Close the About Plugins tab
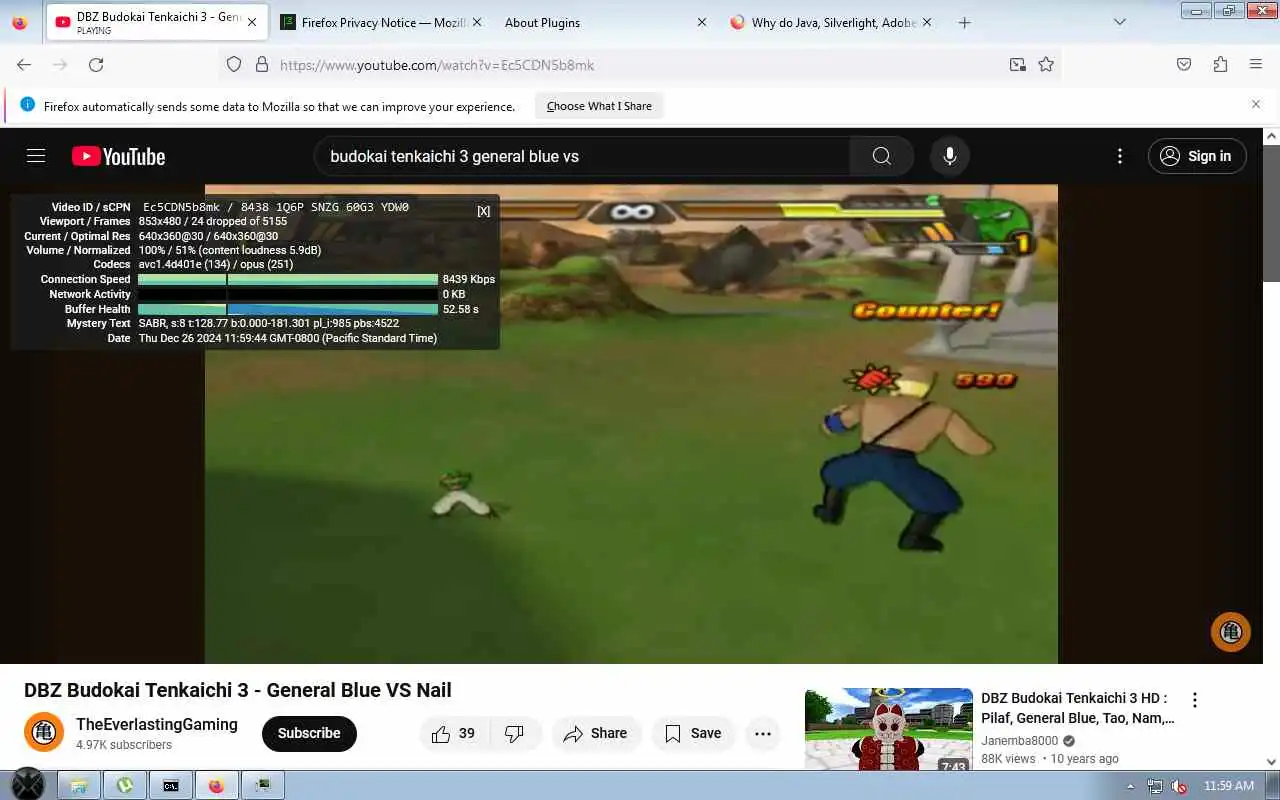The image size is (1280, 800). (701, 22)
